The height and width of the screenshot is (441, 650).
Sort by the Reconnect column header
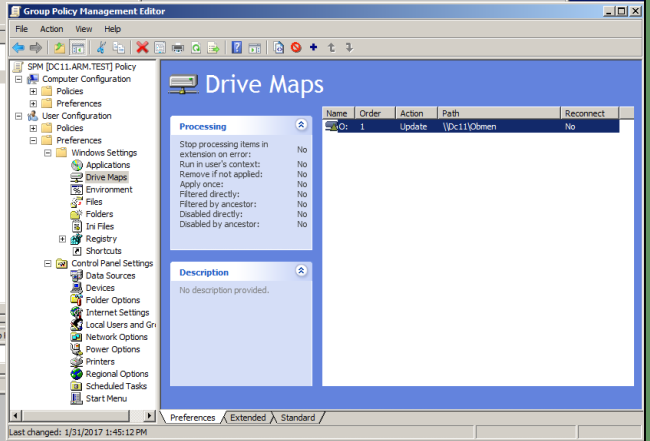[x=590, y=113]
